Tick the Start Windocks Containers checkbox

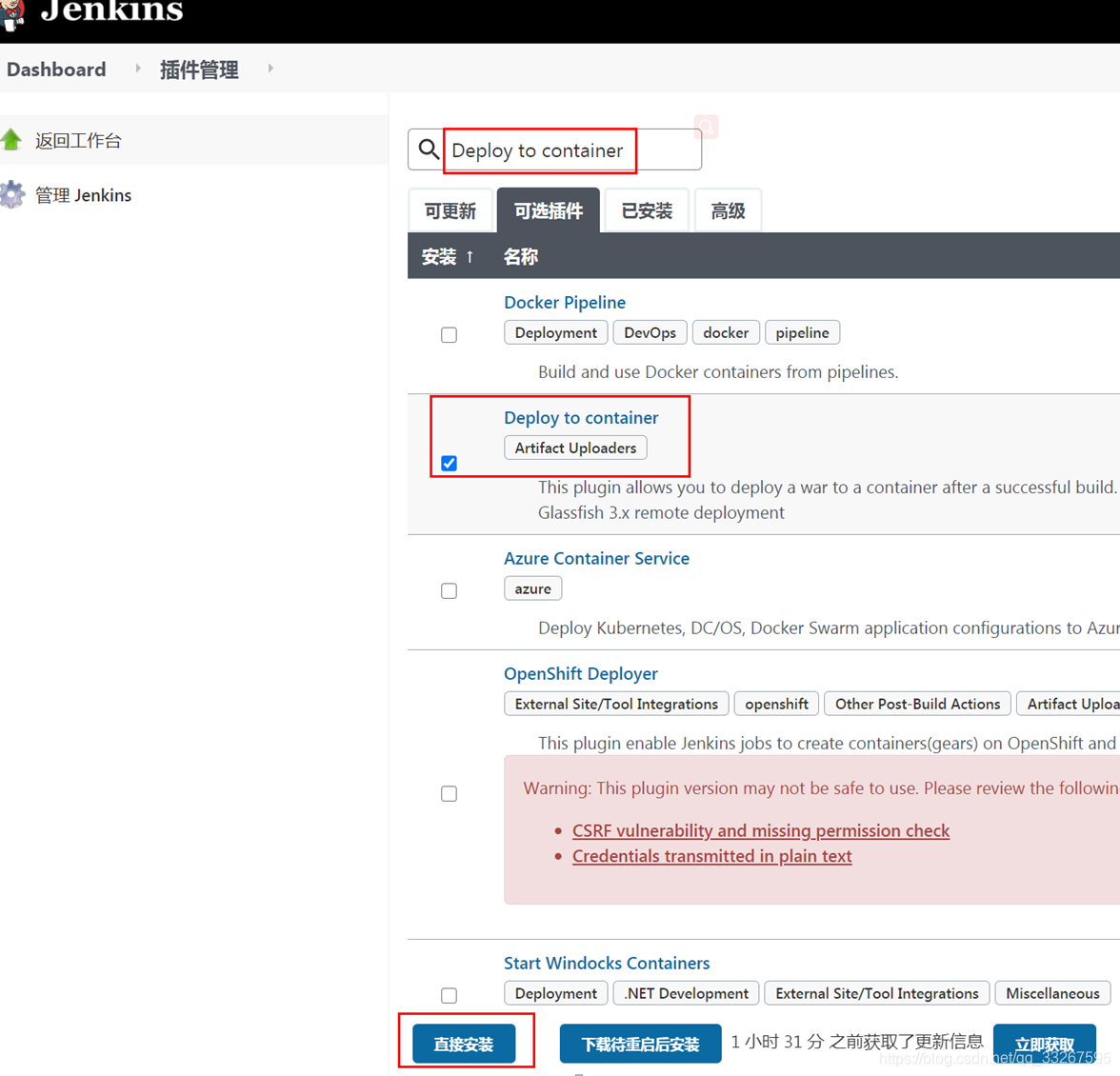click(449, 995)
